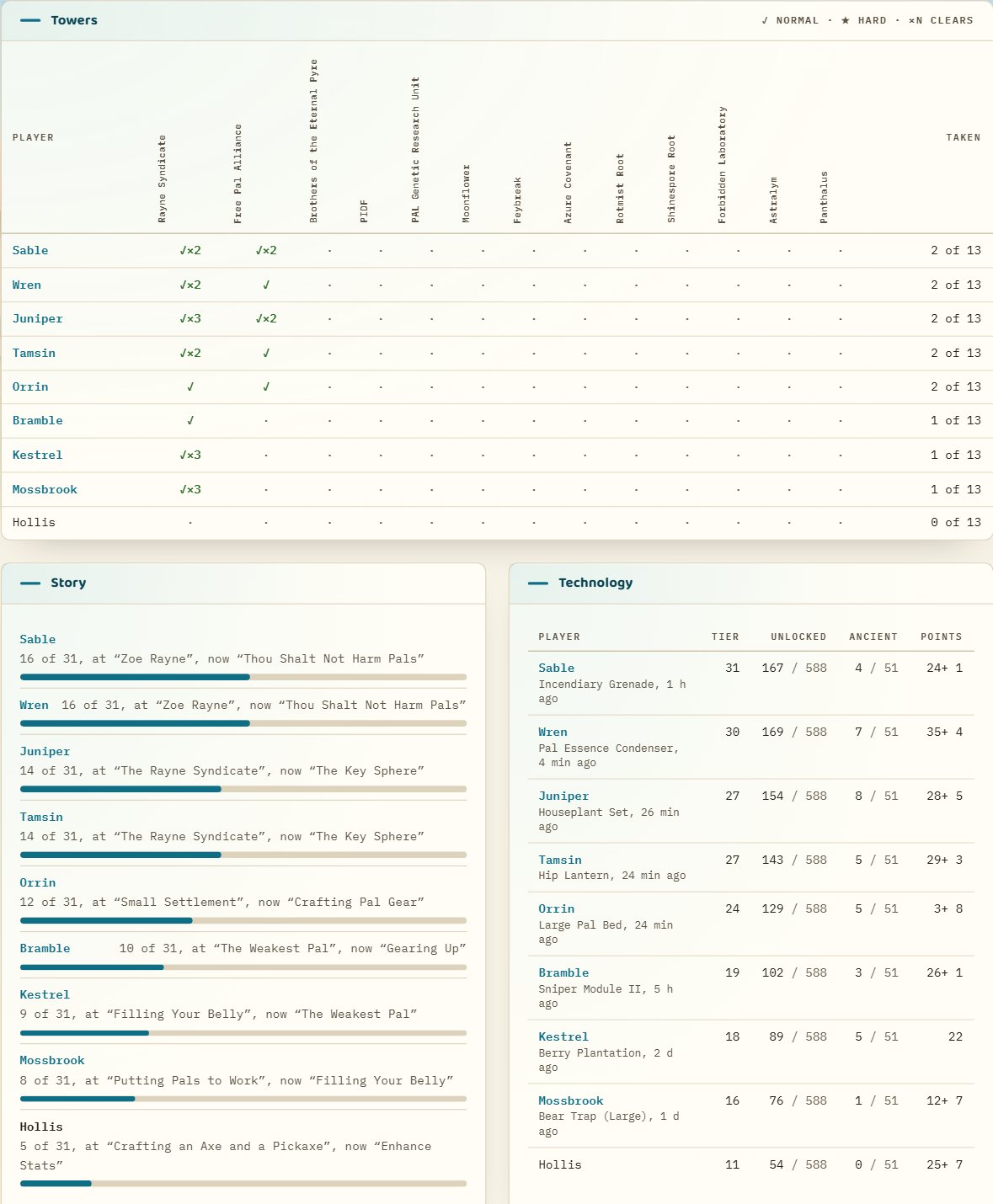Click the Technology section heading
Image resolution: width=993 pixels, height=1204 pixels.
(595, 583)
